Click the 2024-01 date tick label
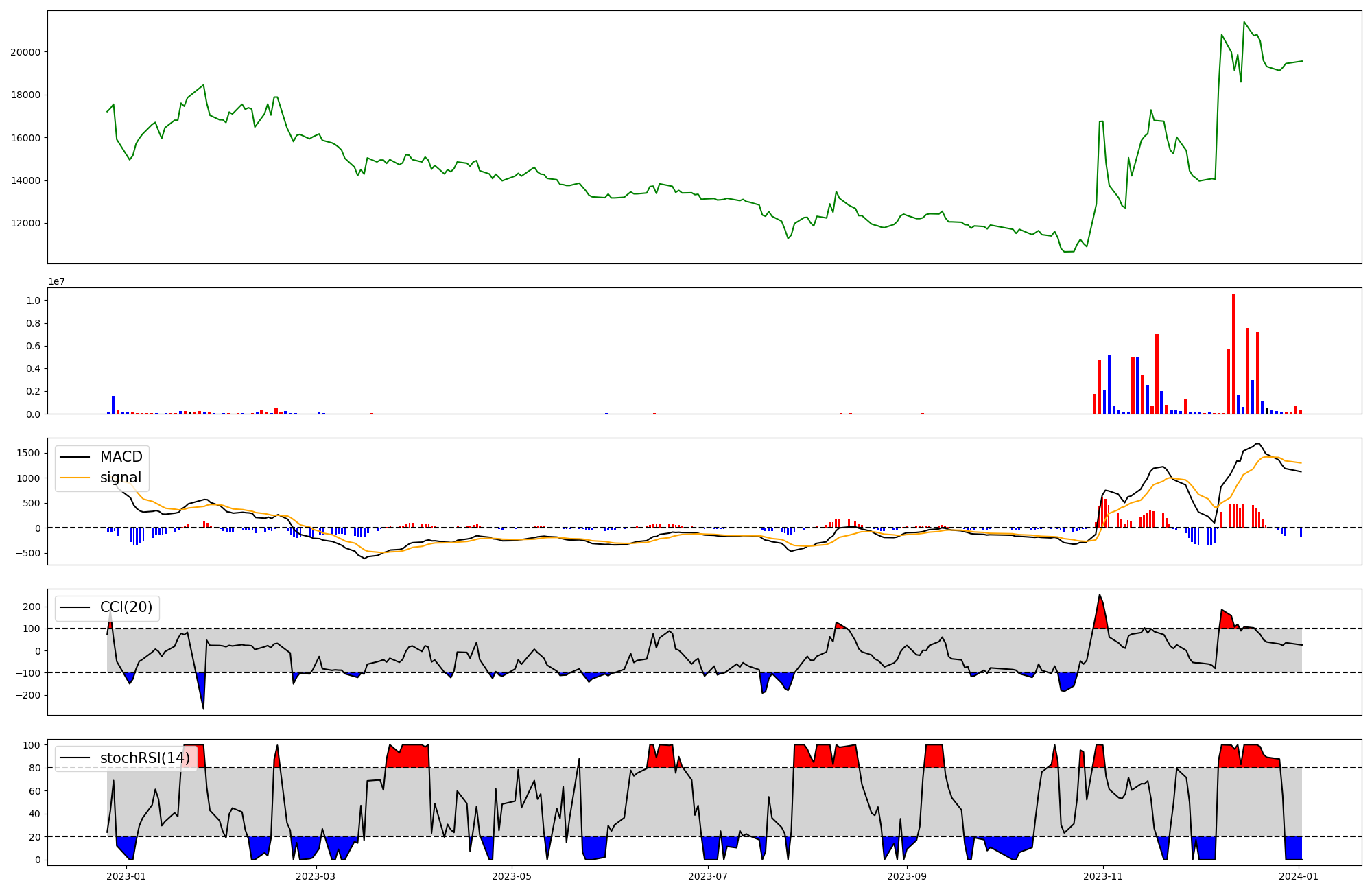 1299,876
